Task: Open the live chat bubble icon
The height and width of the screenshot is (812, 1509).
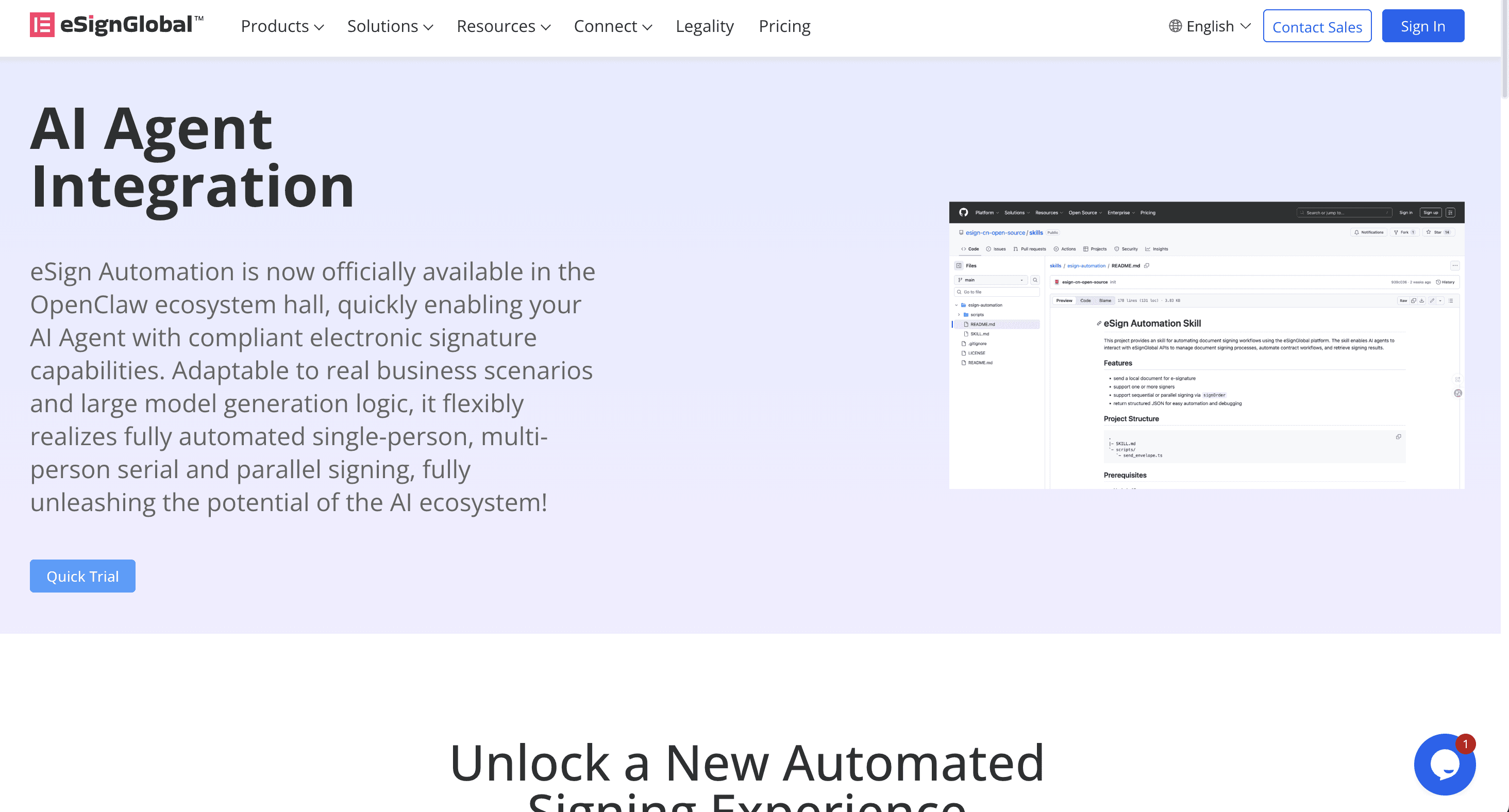Action: click(x=1444, y=765)
